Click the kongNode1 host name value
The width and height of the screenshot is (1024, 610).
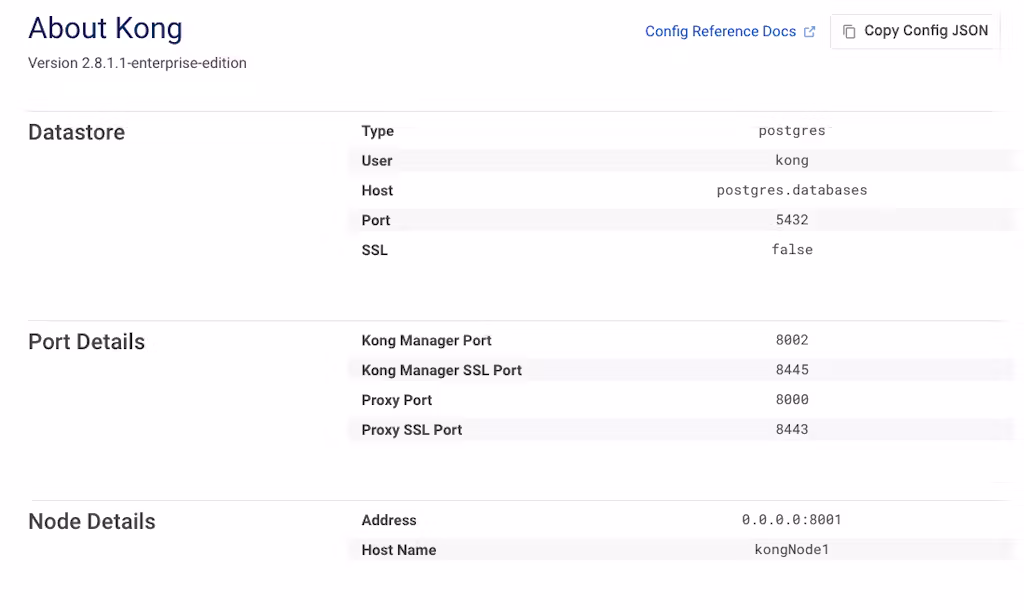[791, 550]
